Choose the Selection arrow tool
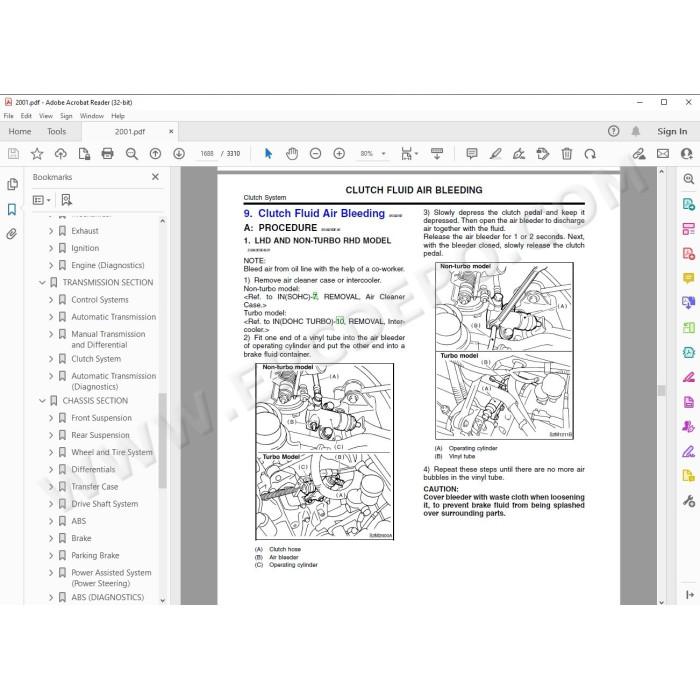 [x=268, y=154]
